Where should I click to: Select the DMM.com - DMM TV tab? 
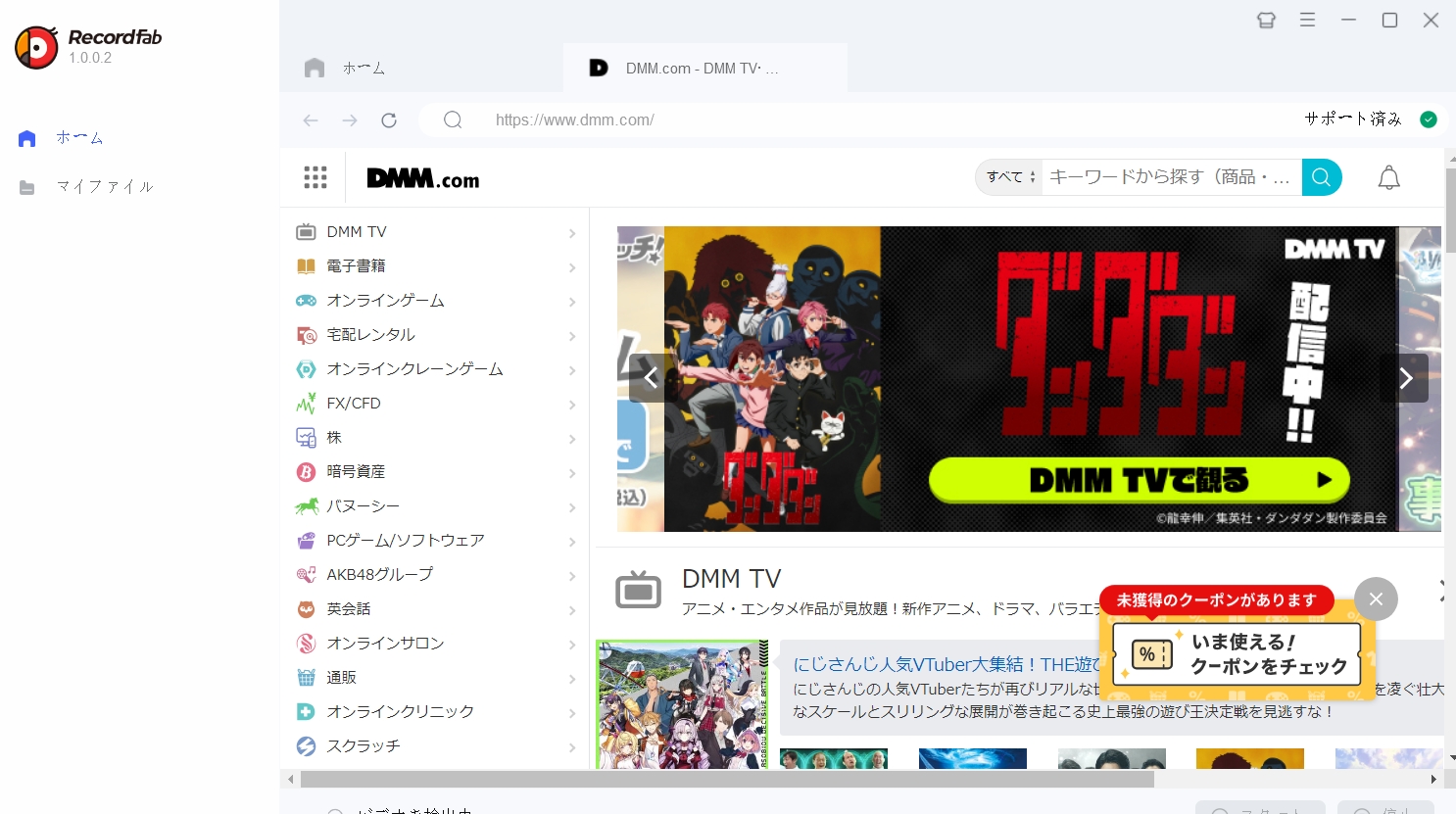click(x=704, y=68)
